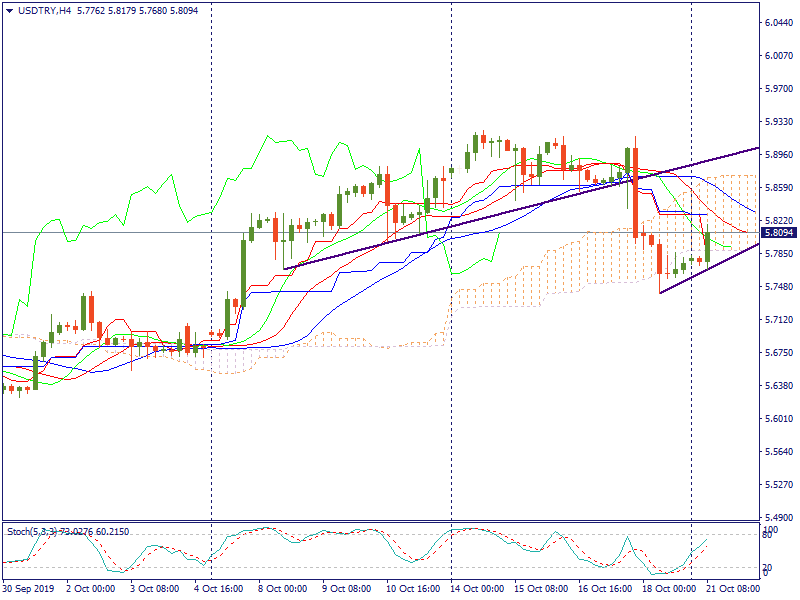The height and width of the screenshot is (600, 800).
Task: Click the 4 Oct 16:00 time label
Action: point(221,590)
